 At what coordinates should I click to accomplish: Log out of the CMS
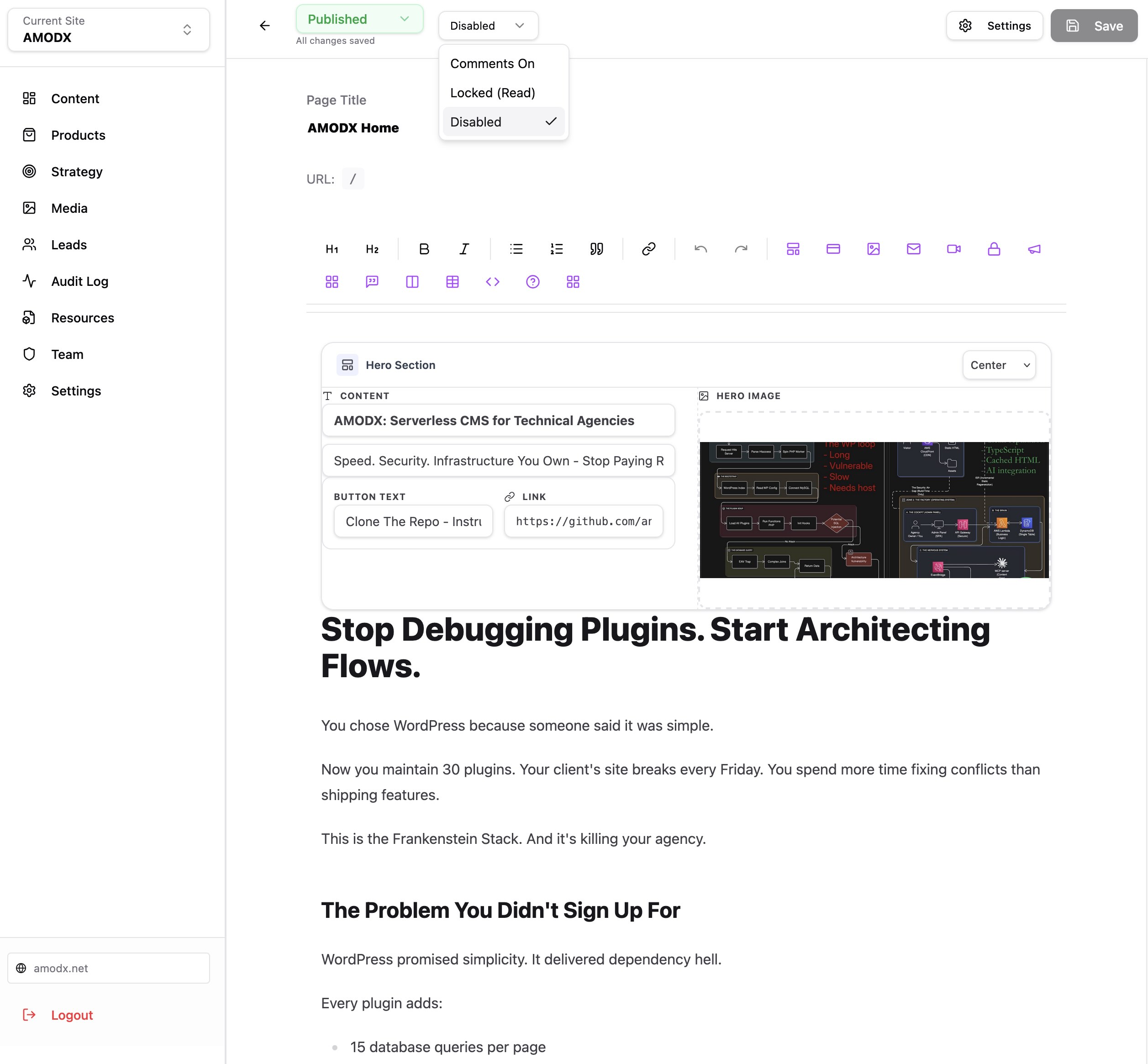point(71,1015)
